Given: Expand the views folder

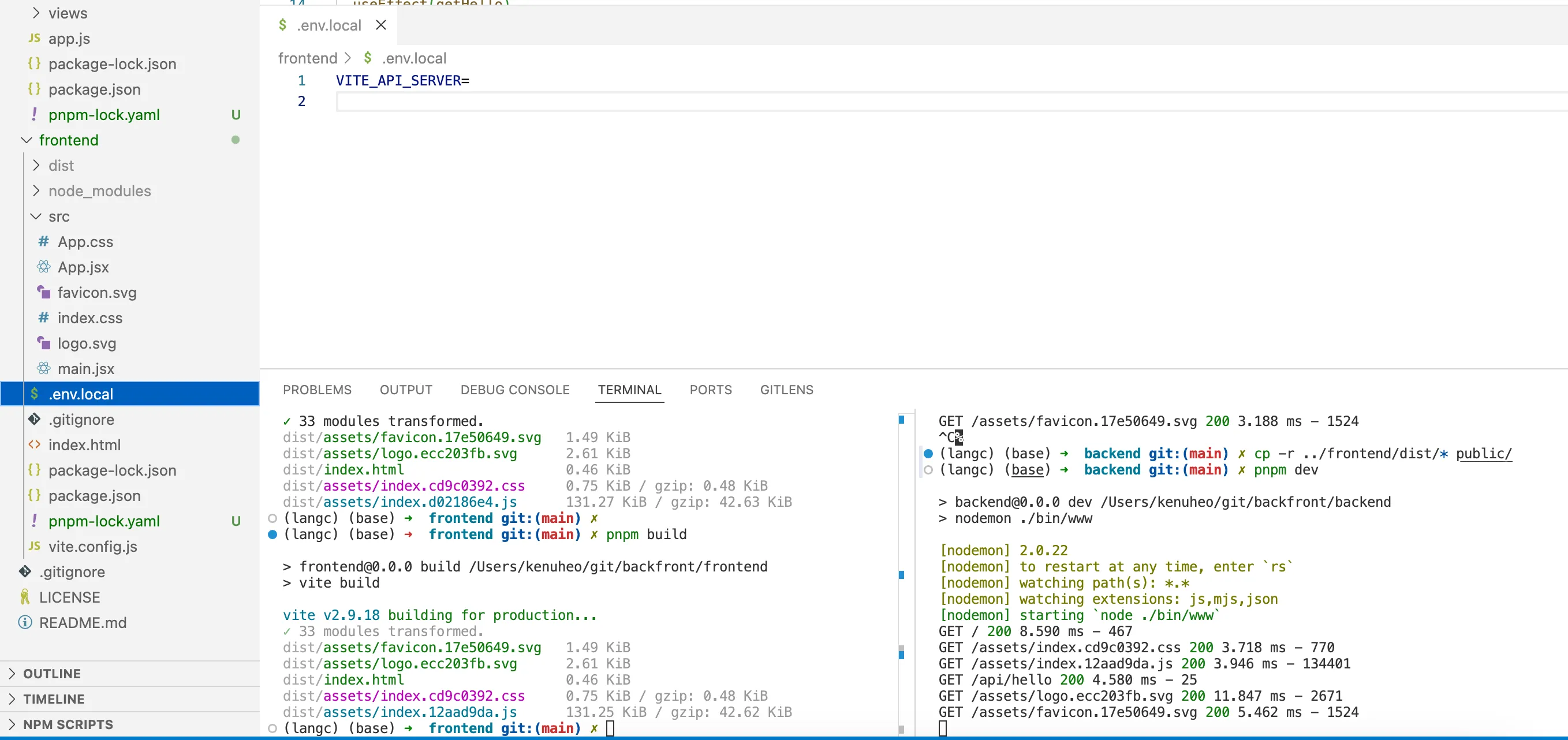Looking at the screenshot, I should click(x=36, y=13).
